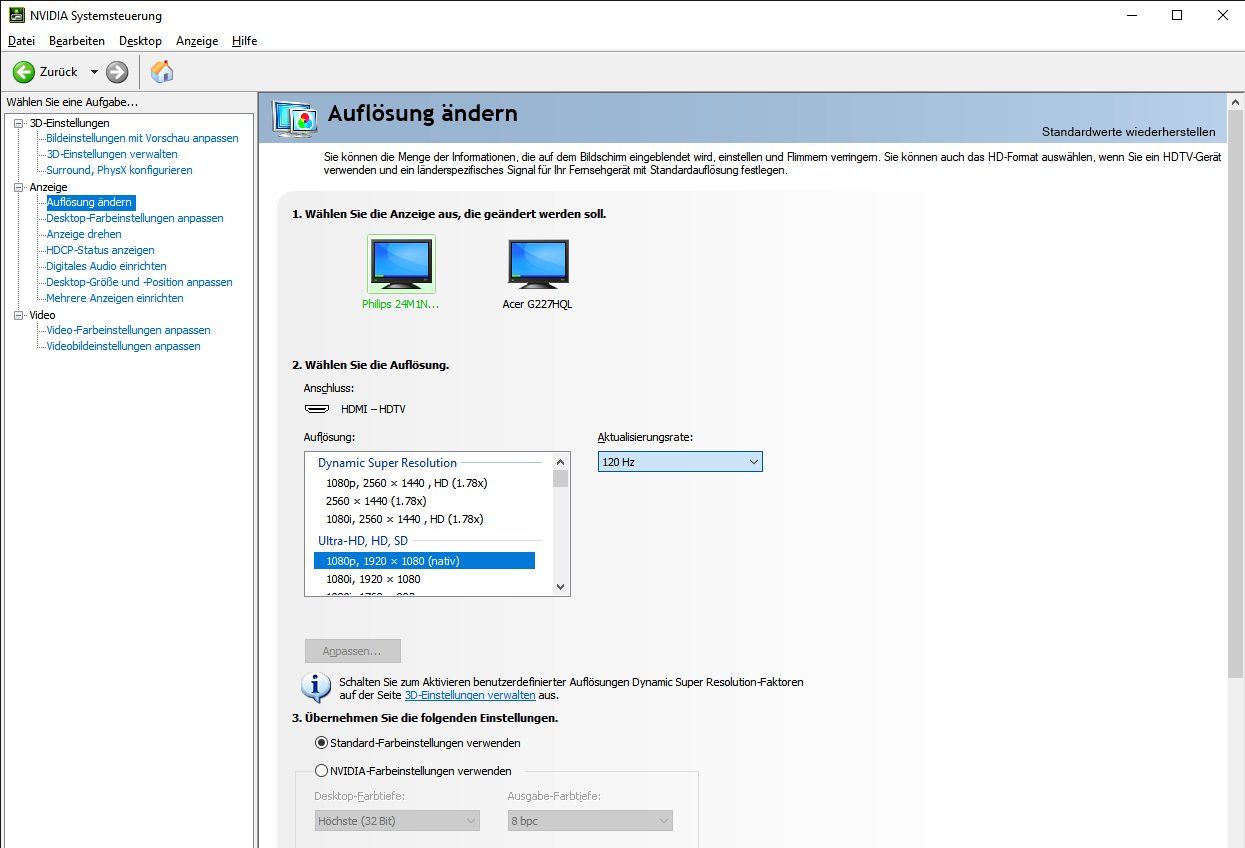
Task: Select the Acer G227HQL monitor icon
Action: 538,264
